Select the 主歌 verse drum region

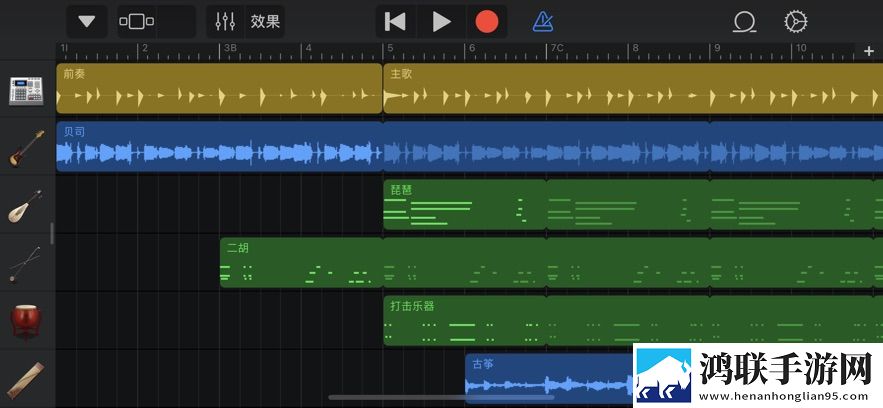[x=633, y=88]
